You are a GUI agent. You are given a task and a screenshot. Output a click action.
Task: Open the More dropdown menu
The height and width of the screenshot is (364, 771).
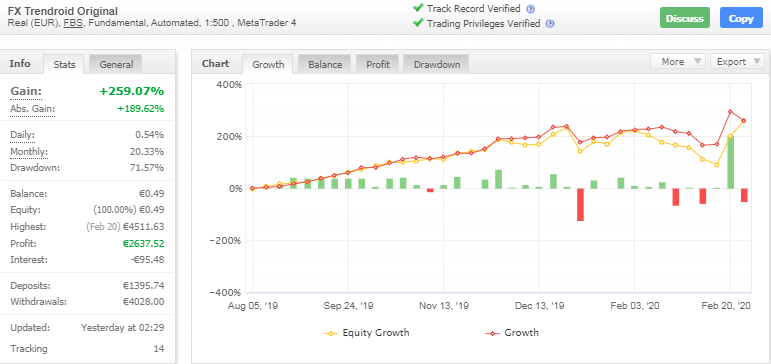[678, 61]
